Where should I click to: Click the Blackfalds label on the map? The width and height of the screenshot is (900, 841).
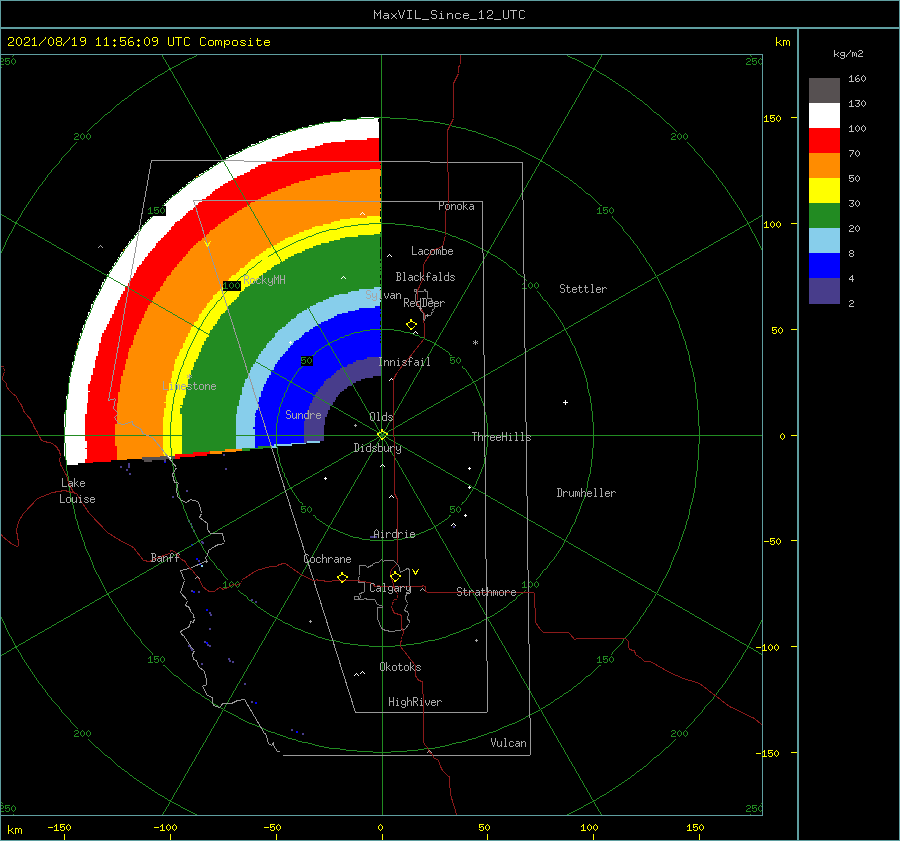(425, 277)
